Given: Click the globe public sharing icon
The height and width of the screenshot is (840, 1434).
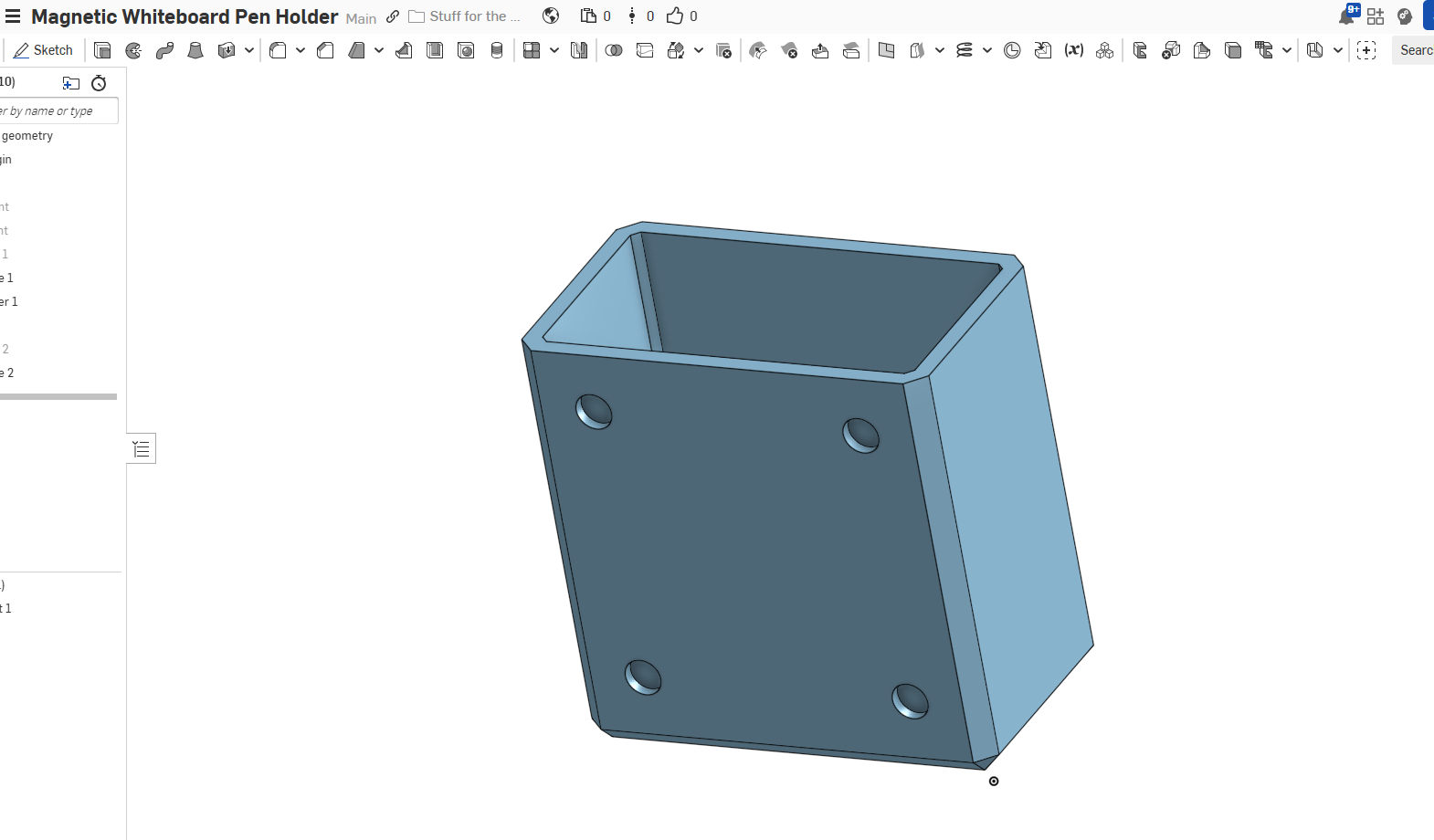Looking at the screenshot, I should [551, 16].
